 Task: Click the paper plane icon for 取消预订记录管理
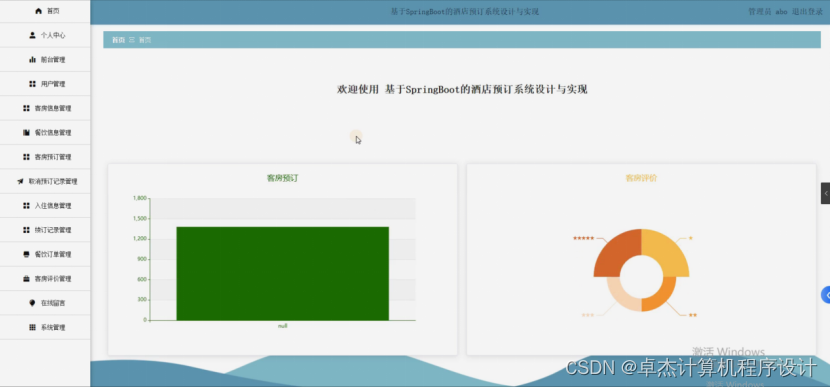click(20, 181)
